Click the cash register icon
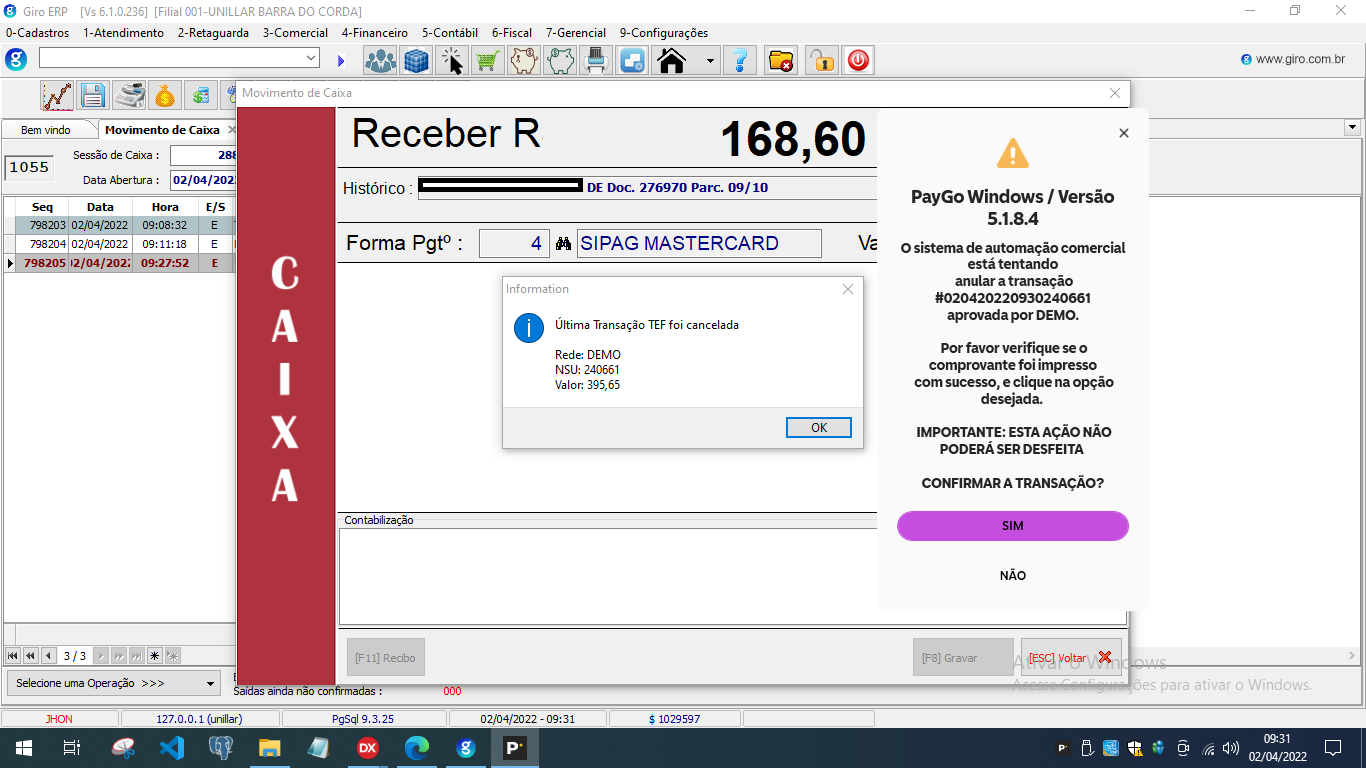 point(129,96)
